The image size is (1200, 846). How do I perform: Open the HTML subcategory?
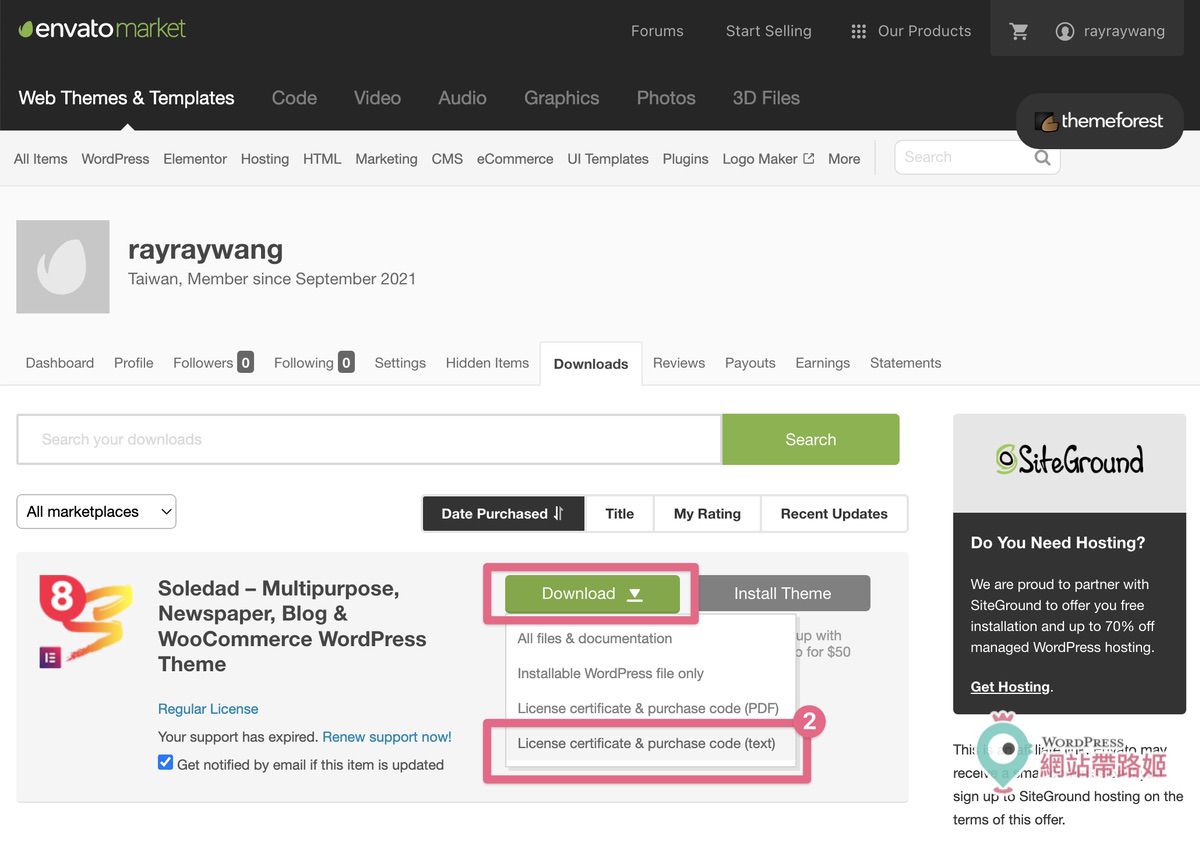(x=322, y=159)
